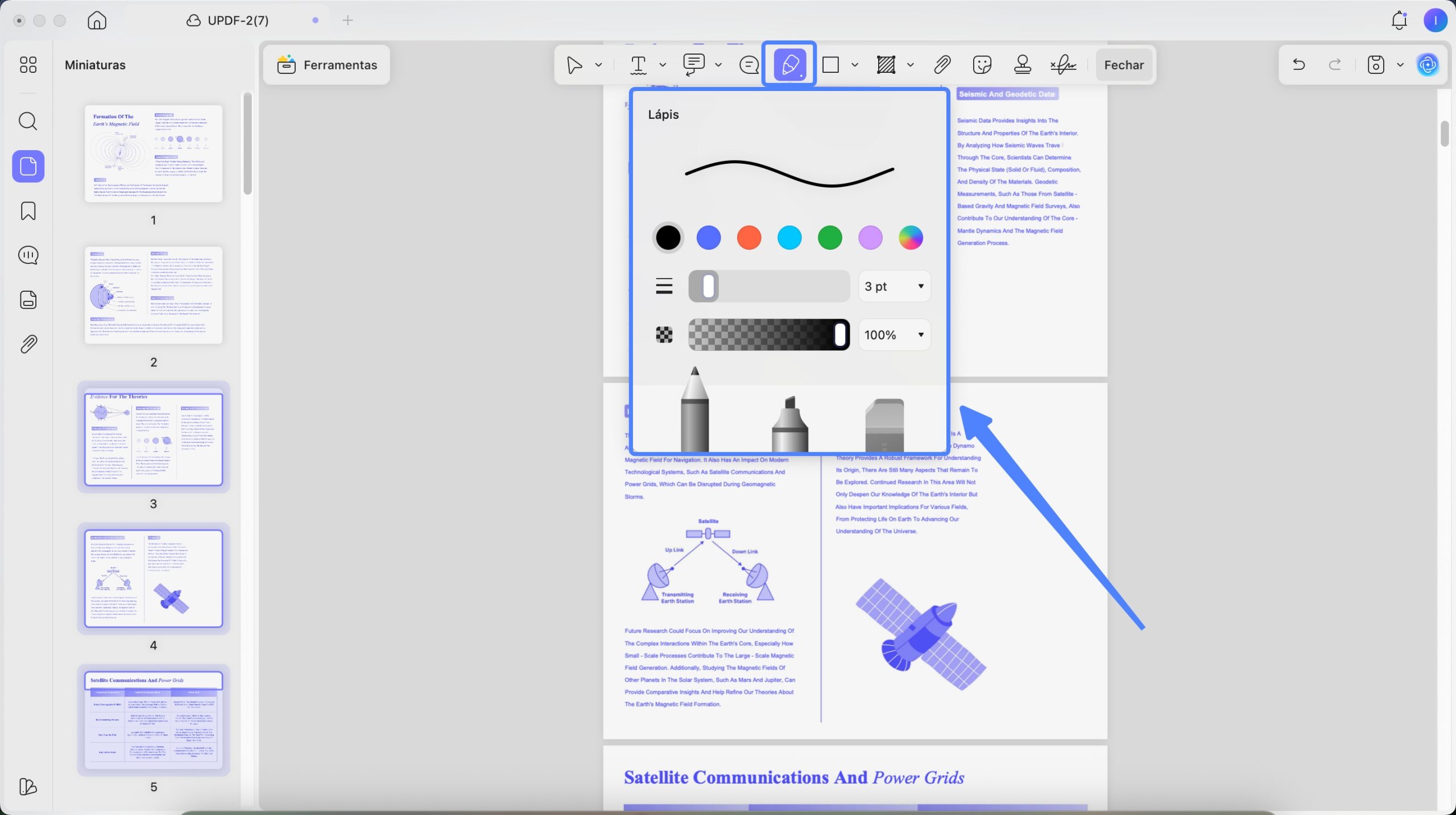Image resolution: width=1456 pixels, height=815 pixels.
Task: Open the comments list sidebar icon
Action: coord(28,255)
